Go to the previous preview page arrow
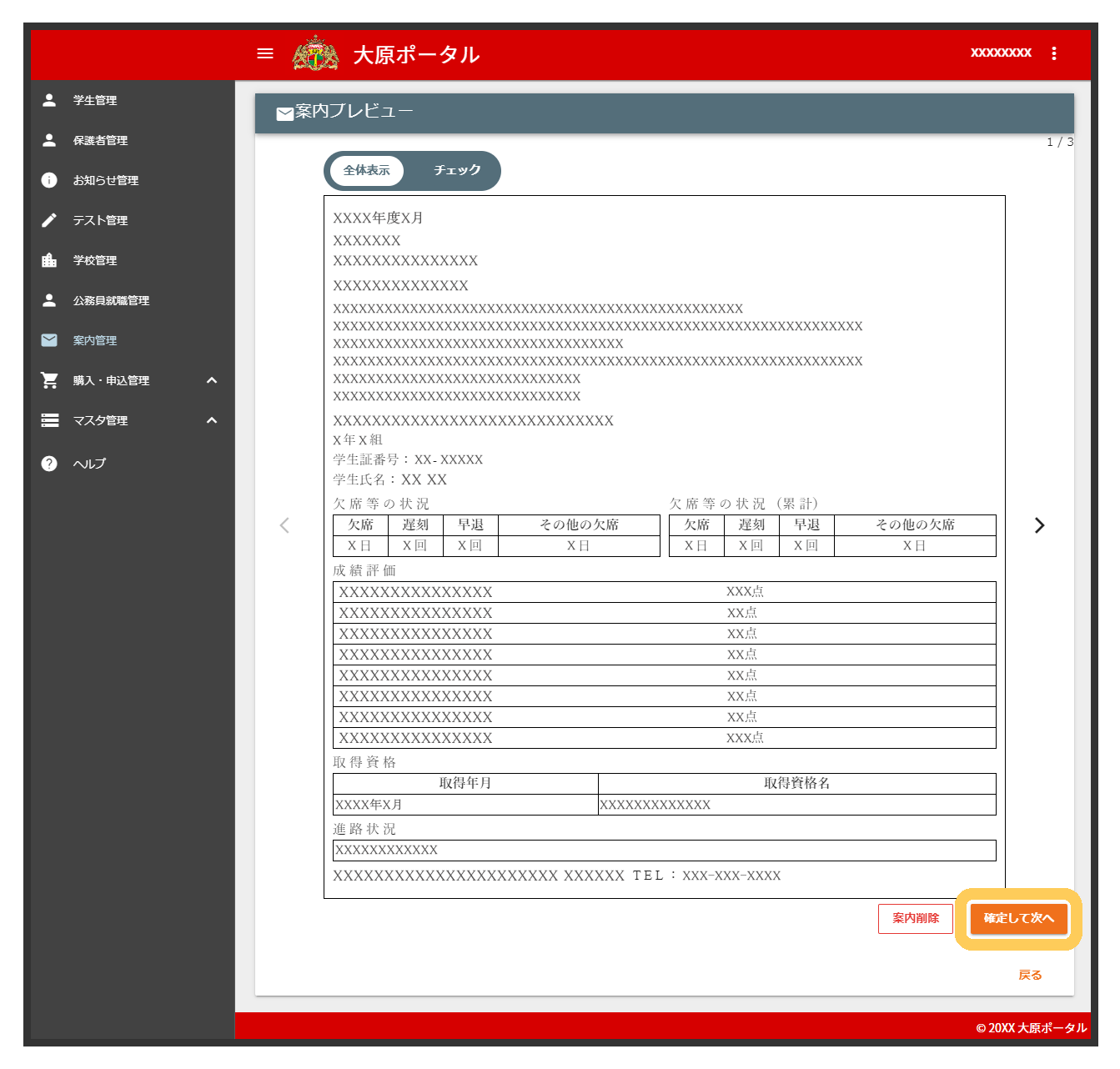The width and height of the screenshot is (1120, 1069). tap(284, 525)
